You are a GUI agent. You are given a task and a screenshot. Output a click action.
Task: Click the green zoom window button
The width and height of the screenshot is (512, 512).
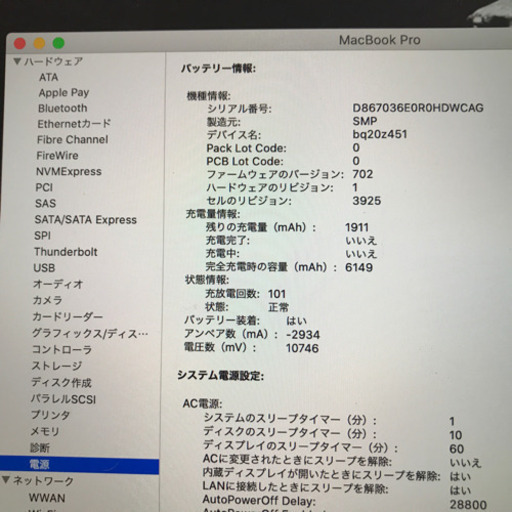tap(58, 43)
